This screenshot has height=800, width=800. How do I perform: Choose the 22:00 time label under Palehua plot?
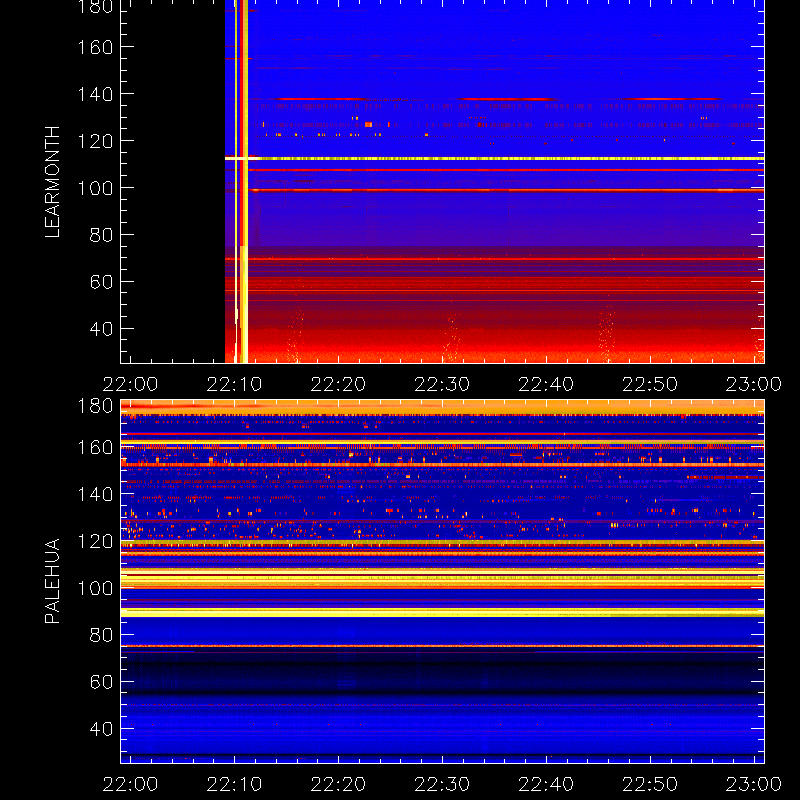click(x=130, y=784)
